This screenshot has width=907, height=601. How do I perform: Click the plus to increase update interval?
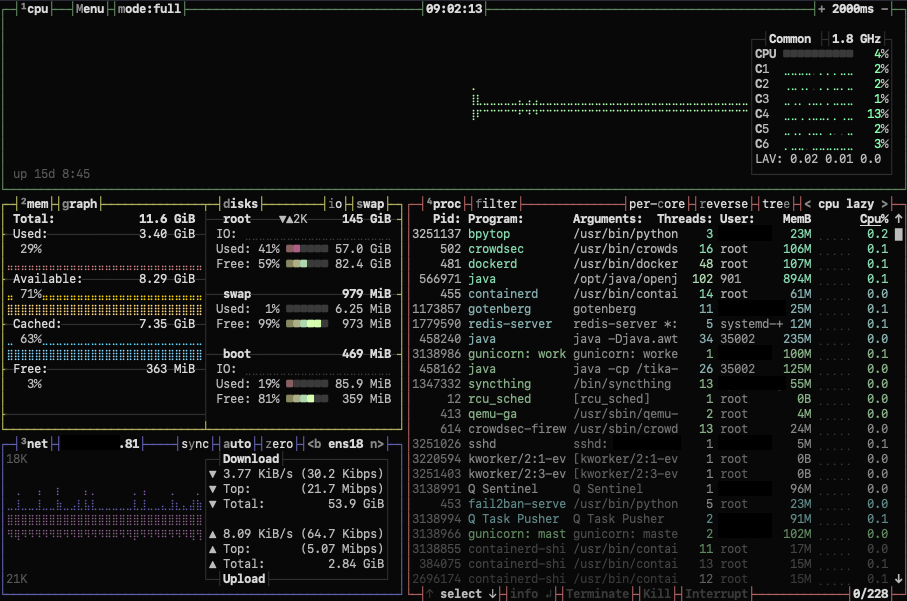pos(821,9)
